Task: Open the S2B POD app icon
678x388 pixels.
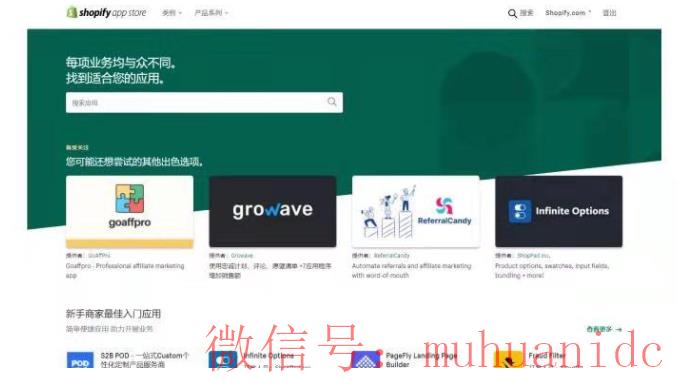Action: coord(80,360)
